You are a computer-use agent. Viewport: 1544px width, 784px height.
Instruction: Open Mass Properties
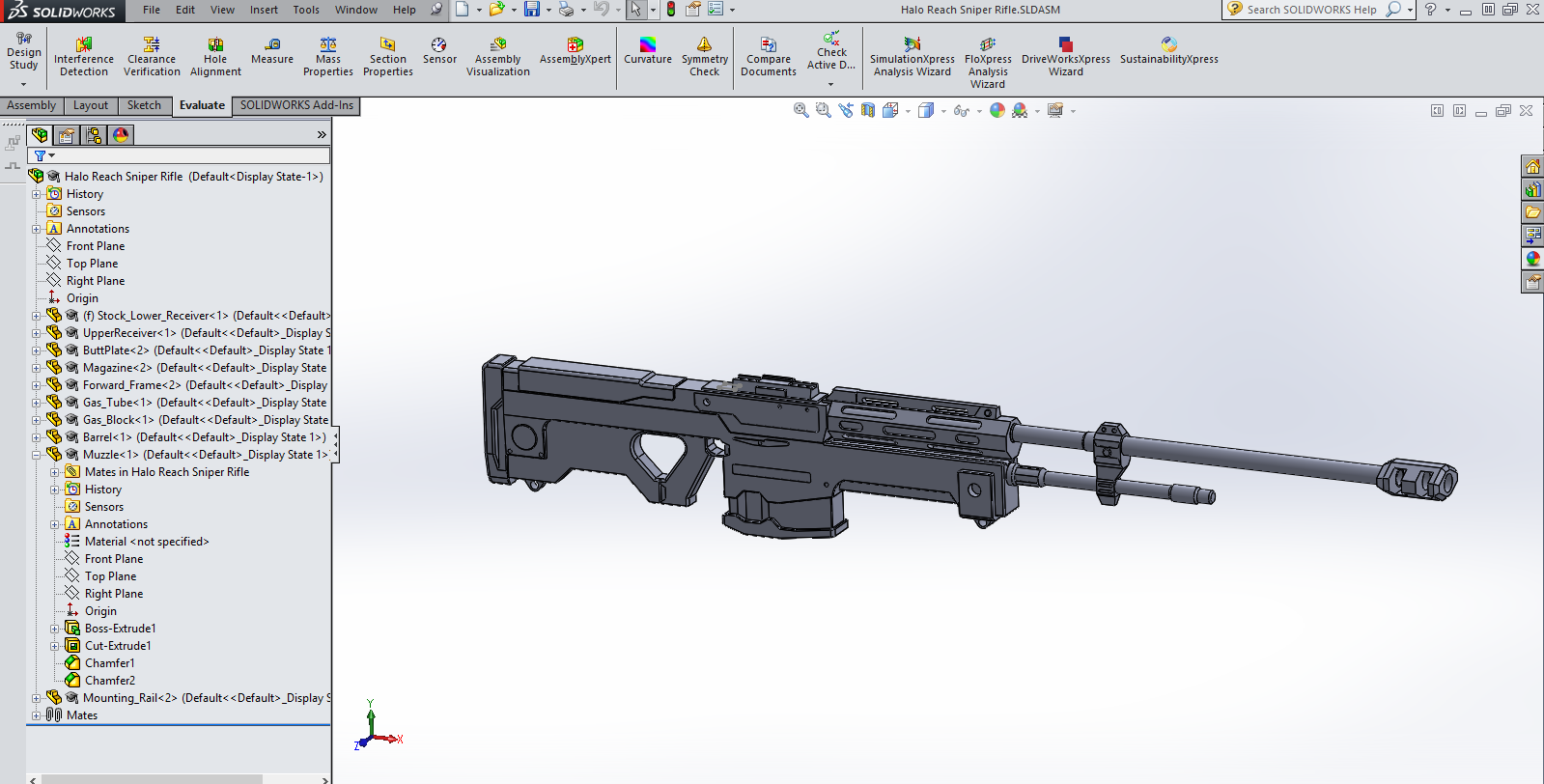click(x=328, y=57)
